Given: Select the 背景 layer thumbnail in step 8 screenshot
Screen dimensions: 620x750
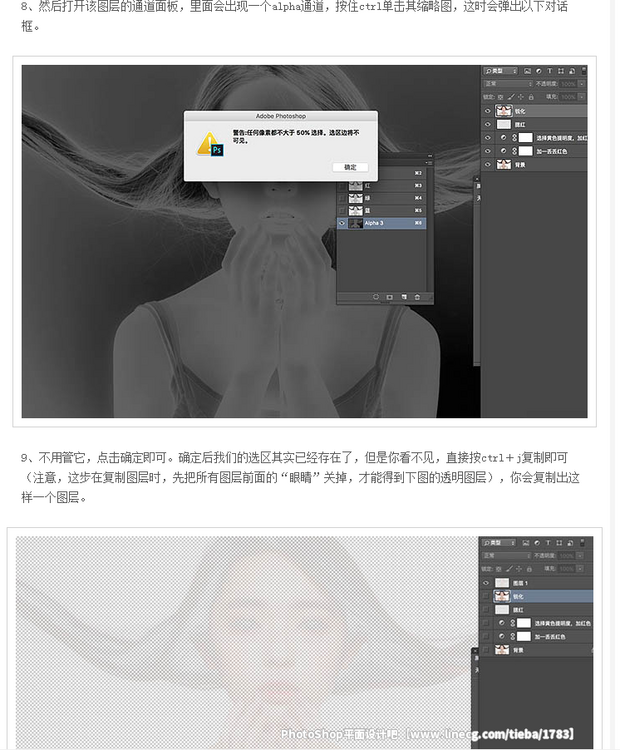Looking at the screenshot, I should 504,165.
